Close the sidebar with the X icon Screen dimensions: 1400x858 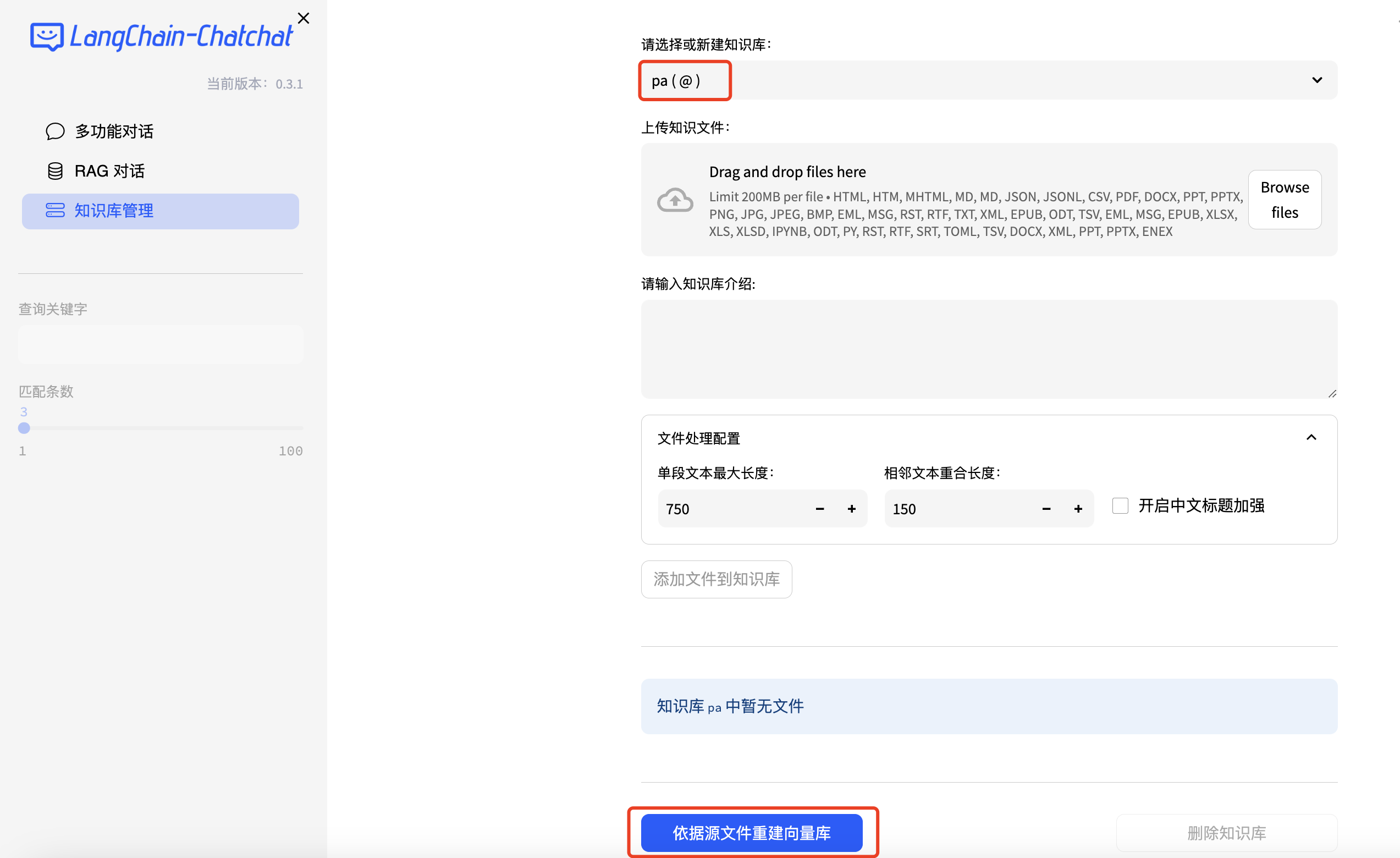304,18
